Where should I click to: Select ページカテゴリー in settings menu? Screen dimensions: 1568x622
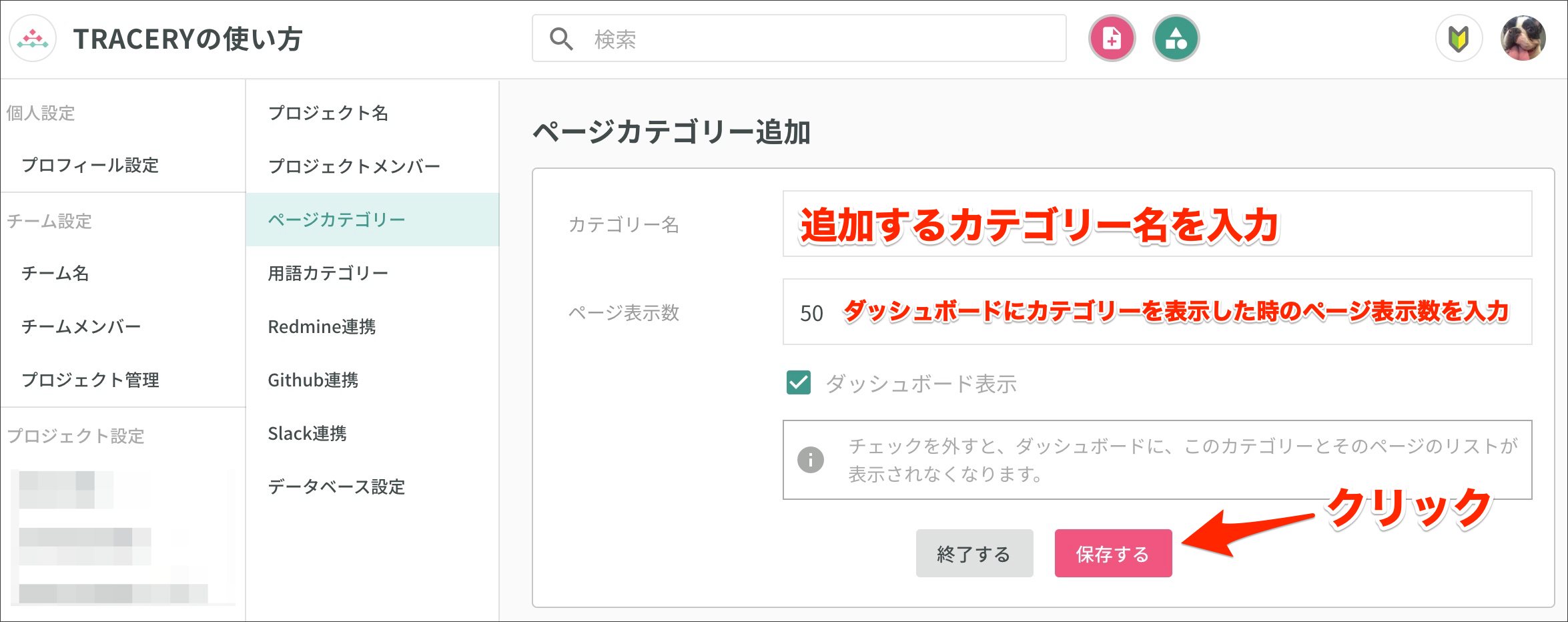tap(336, 220)
